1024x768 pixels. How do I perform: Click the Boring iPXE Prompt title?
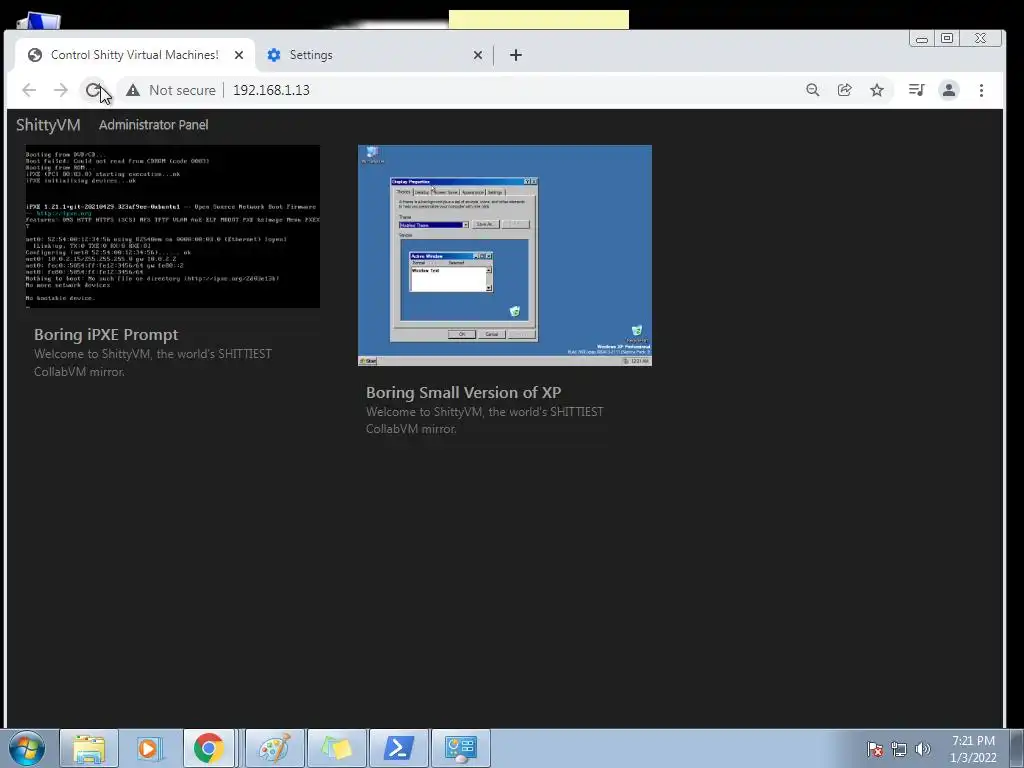pyautogui.click(x=106, y=334)
